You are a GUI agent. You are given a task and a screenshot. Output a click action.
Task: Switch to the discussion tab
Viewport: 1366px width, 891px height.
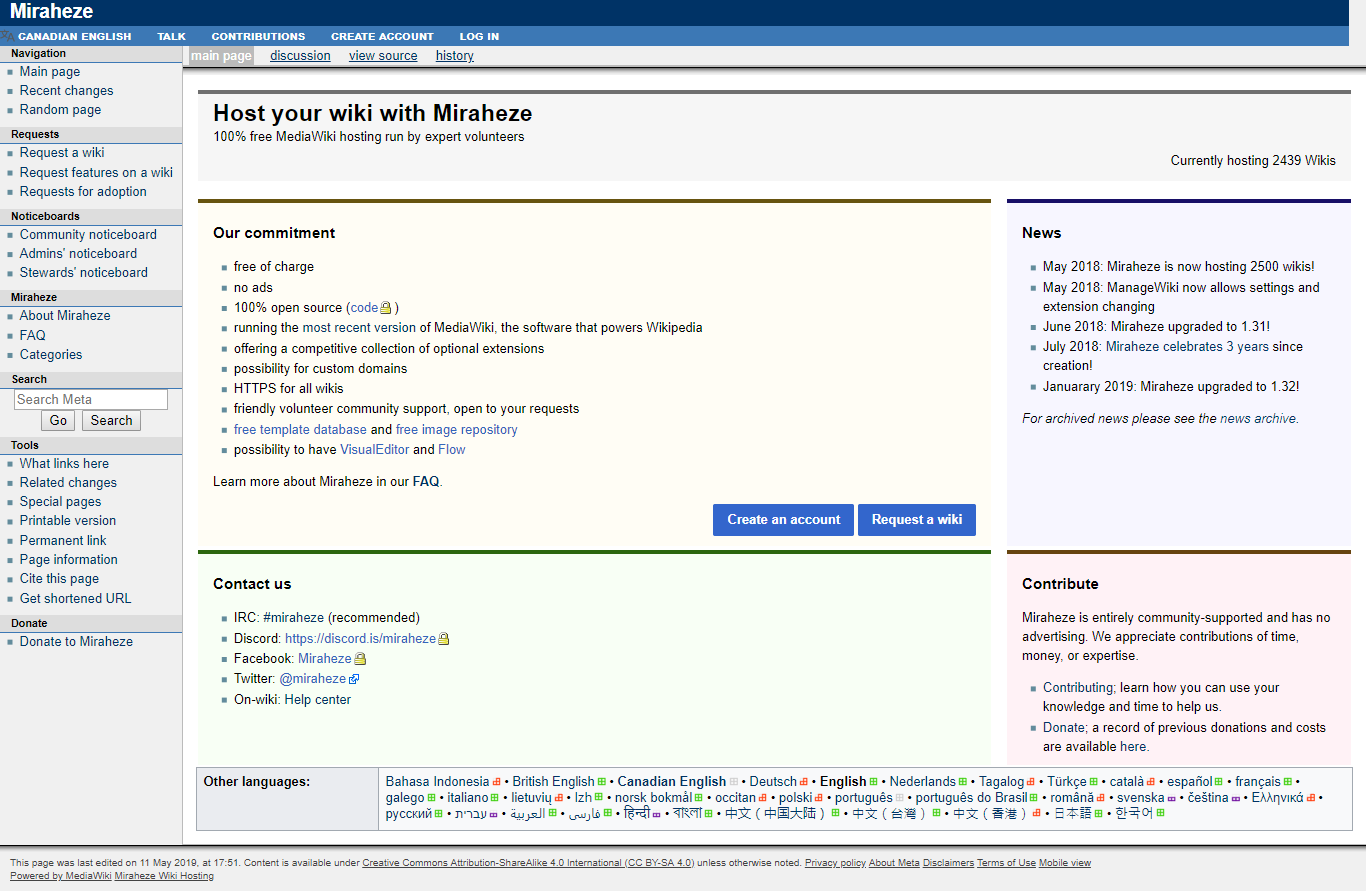point(300,56)
